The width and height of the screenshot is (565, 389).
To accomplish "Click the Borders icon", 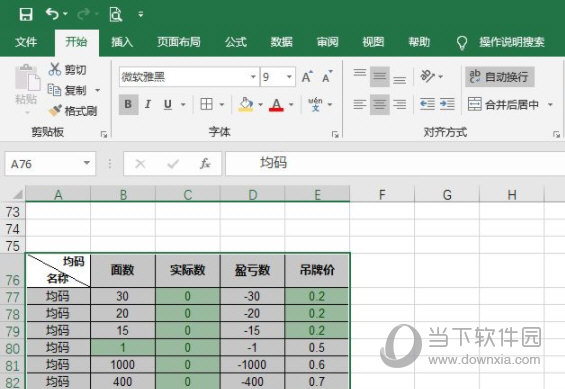I will (206, 104).
